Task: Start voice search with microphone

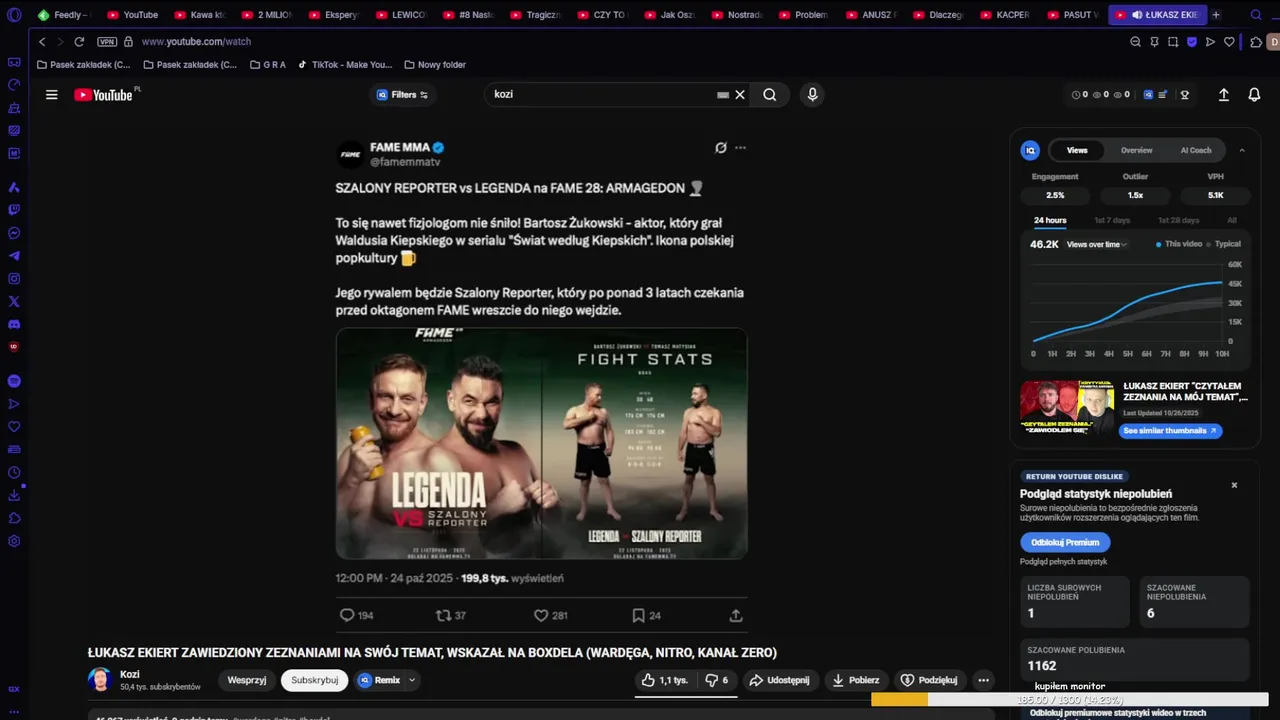Action: click(812, 95)
